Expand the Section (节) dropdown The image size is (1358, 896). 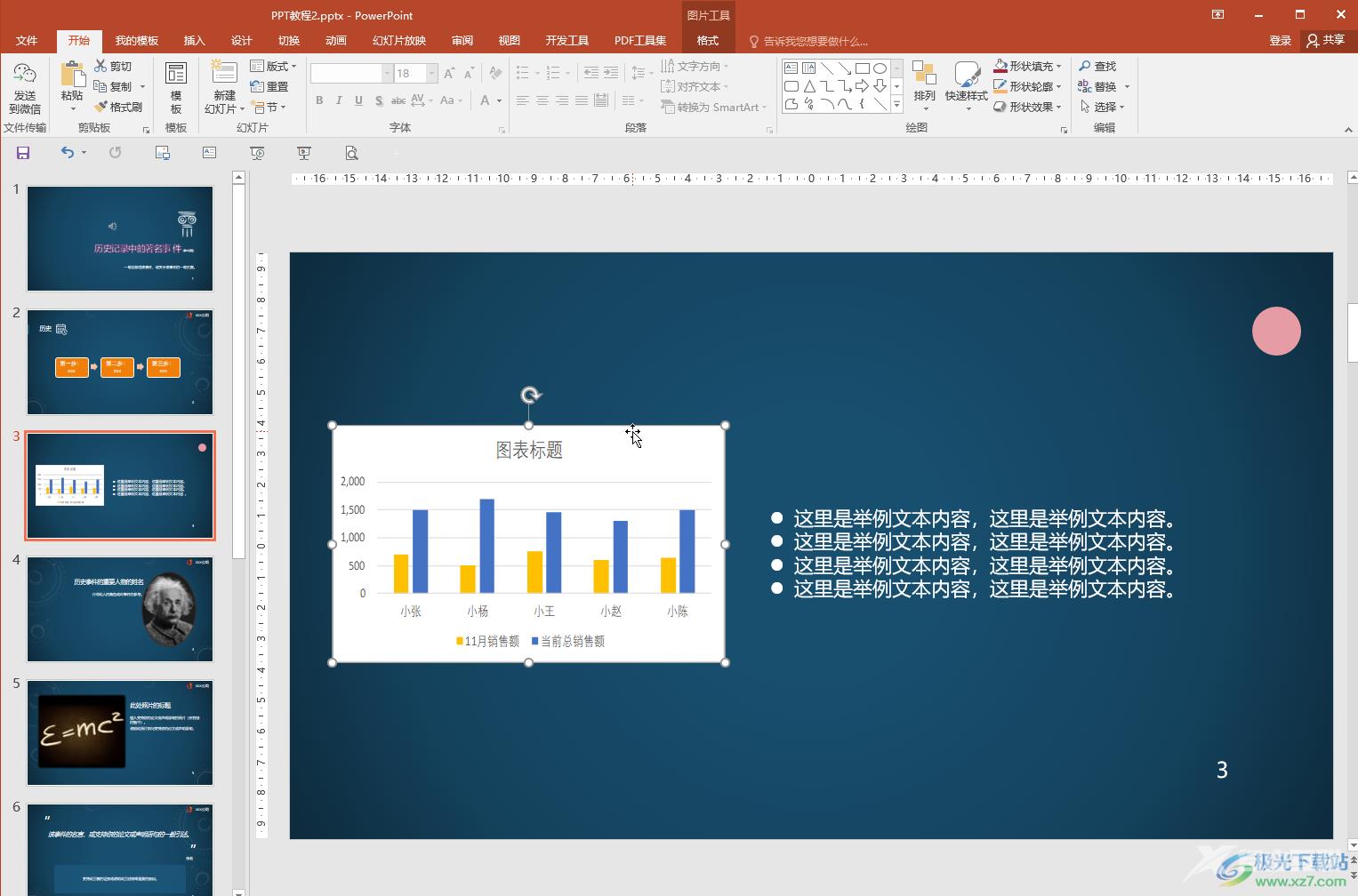[269, 108]
